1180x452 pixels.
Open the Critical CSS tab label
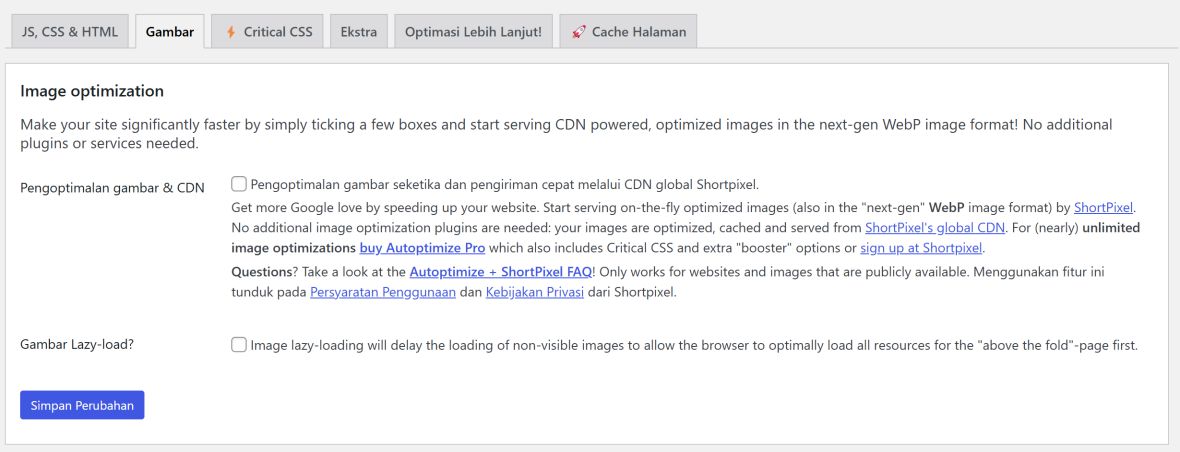click(278, 32)
